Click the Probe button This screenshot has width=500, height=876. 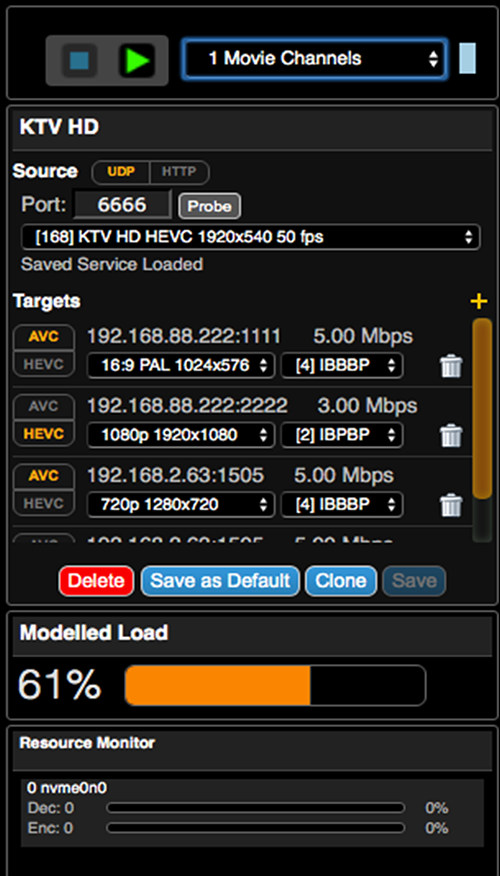209,206
